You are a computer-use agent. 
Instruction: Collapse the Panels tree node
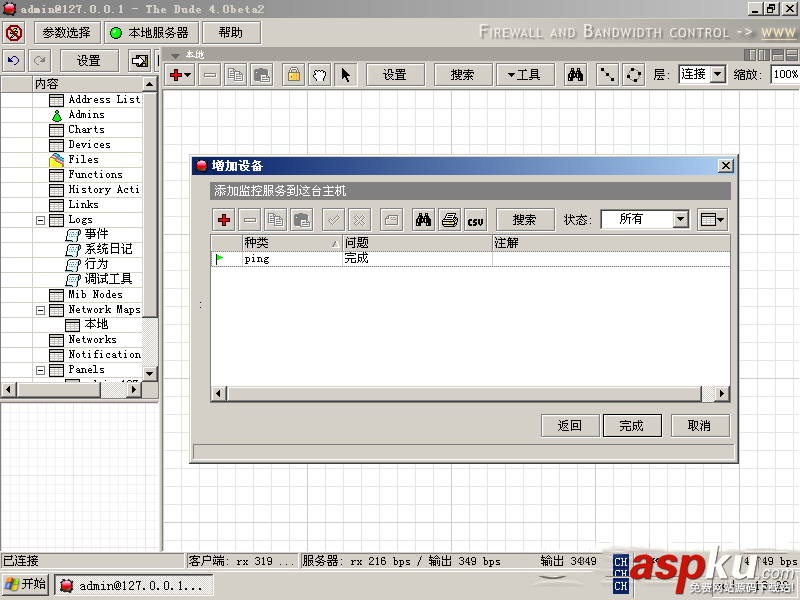40,370
